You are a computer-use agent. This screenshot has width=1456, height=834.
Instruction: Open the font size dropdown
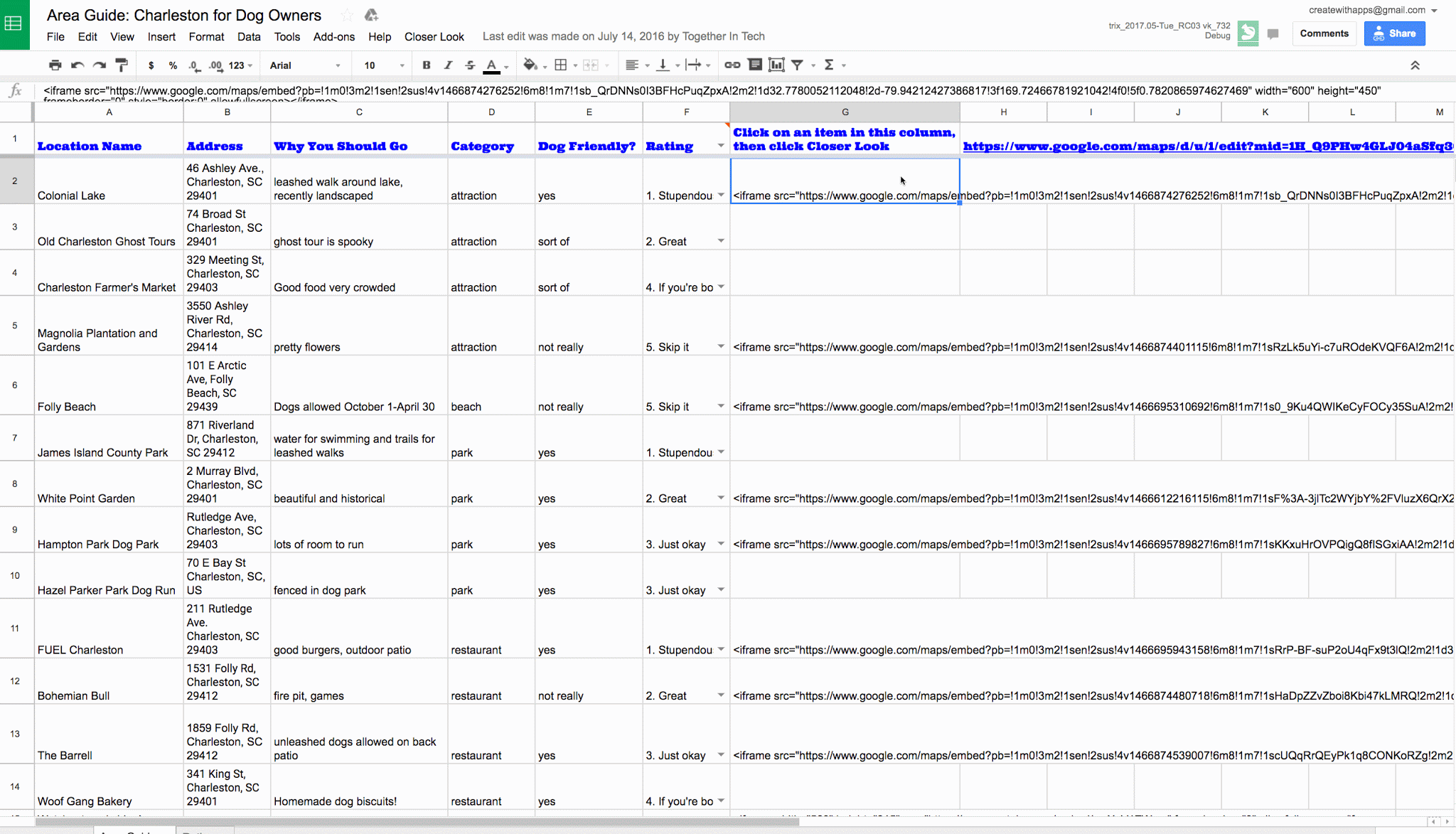coord(384,65)
